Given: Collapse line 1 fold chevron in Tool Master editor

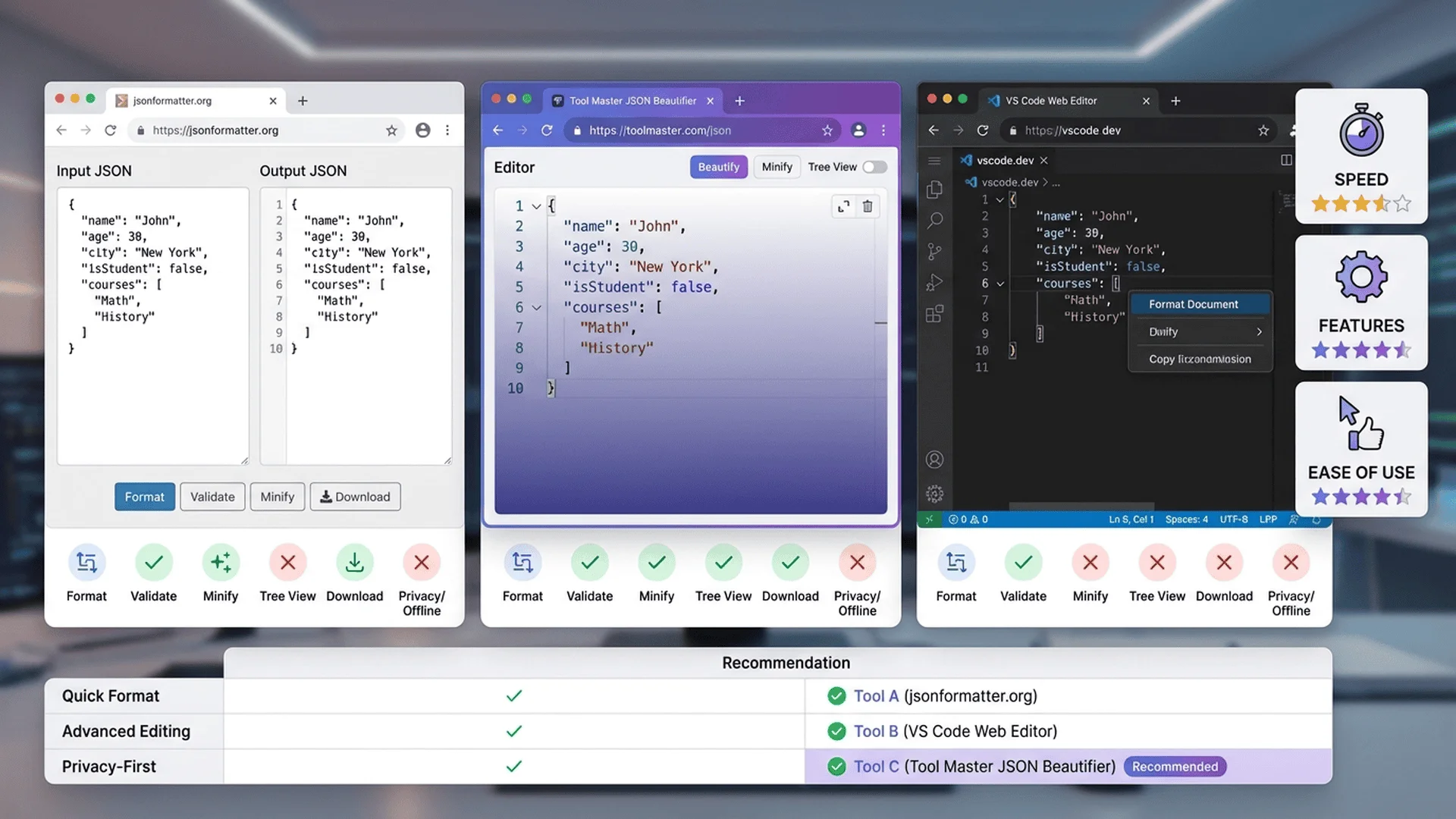Looking at the screenshot, I should 536,206.
